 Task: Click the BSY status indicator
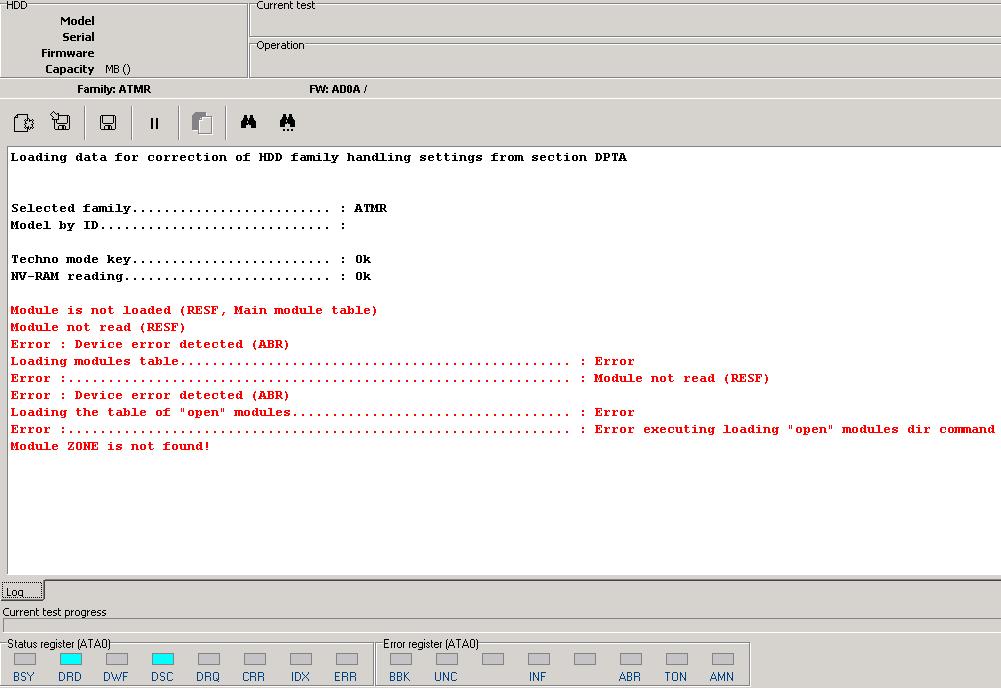click(25, 659)
